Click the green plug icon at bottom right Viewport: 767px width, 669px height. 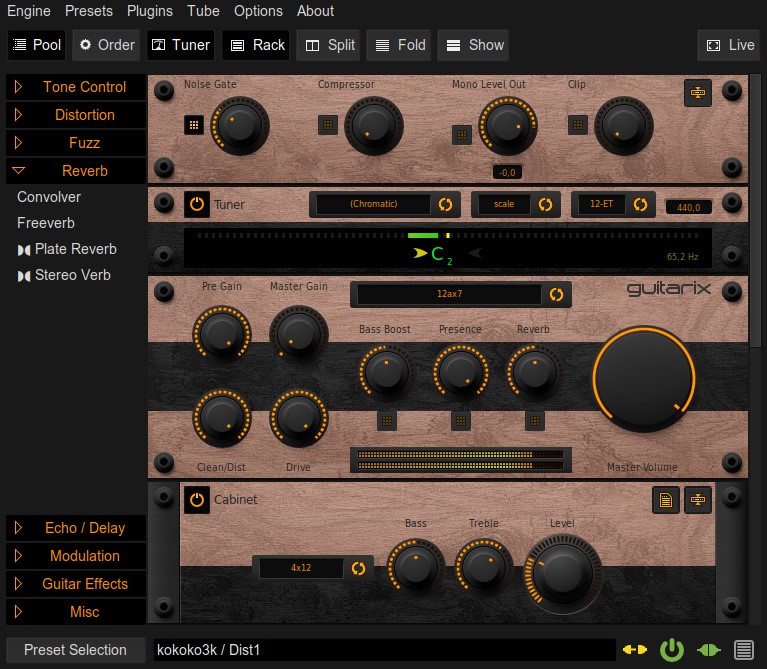[x=708, y=650]
